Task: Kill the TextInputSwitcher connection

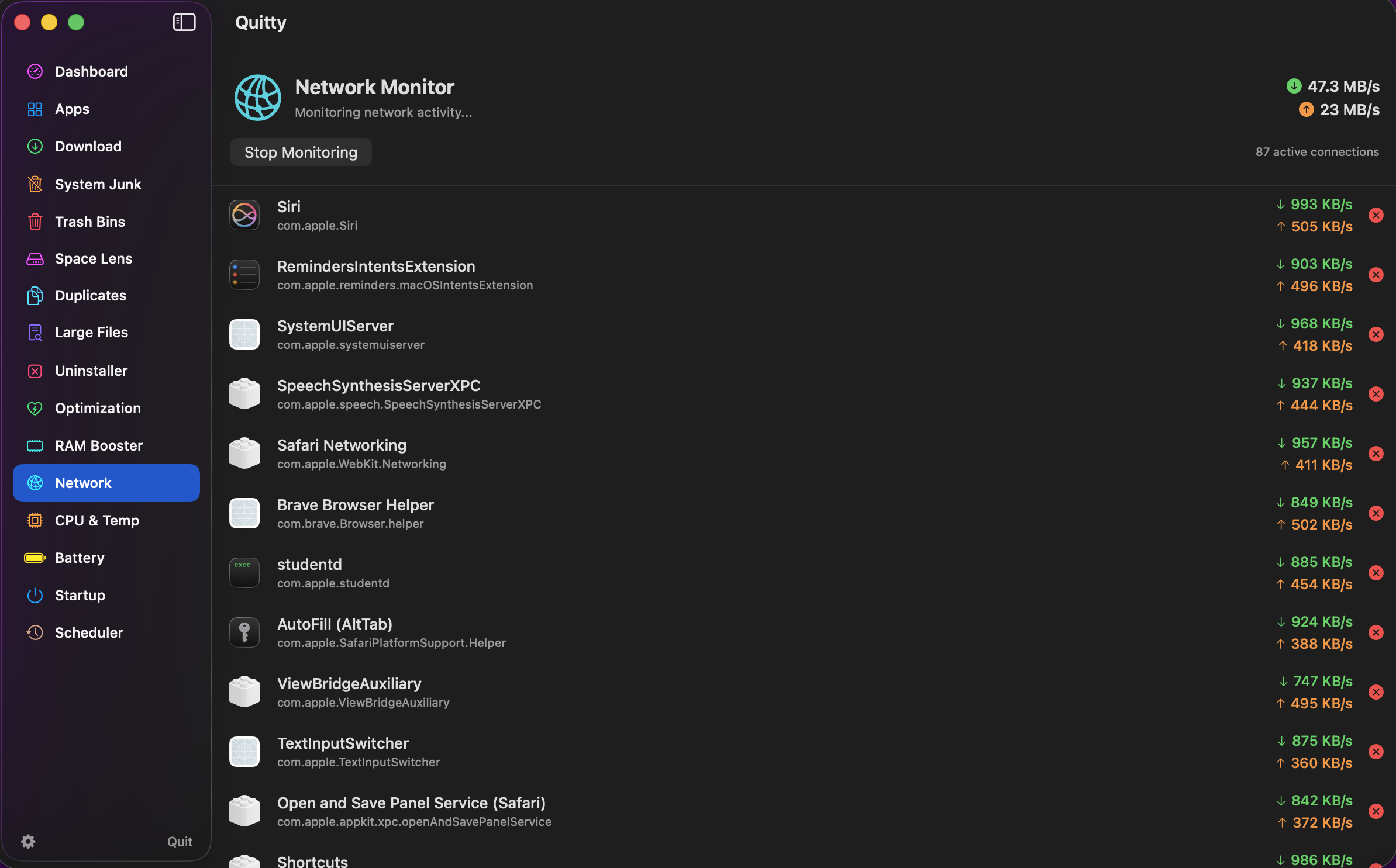Action: [x=1376, y=752]
